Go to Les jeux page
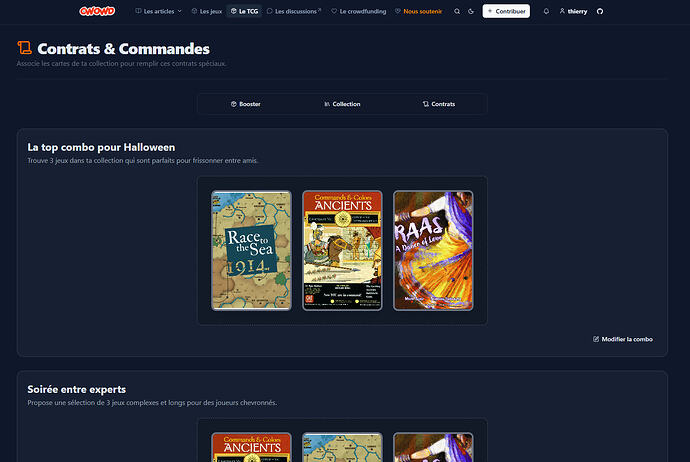The width and height of the screenshot is (690, 462). click(x=207, y=11)
